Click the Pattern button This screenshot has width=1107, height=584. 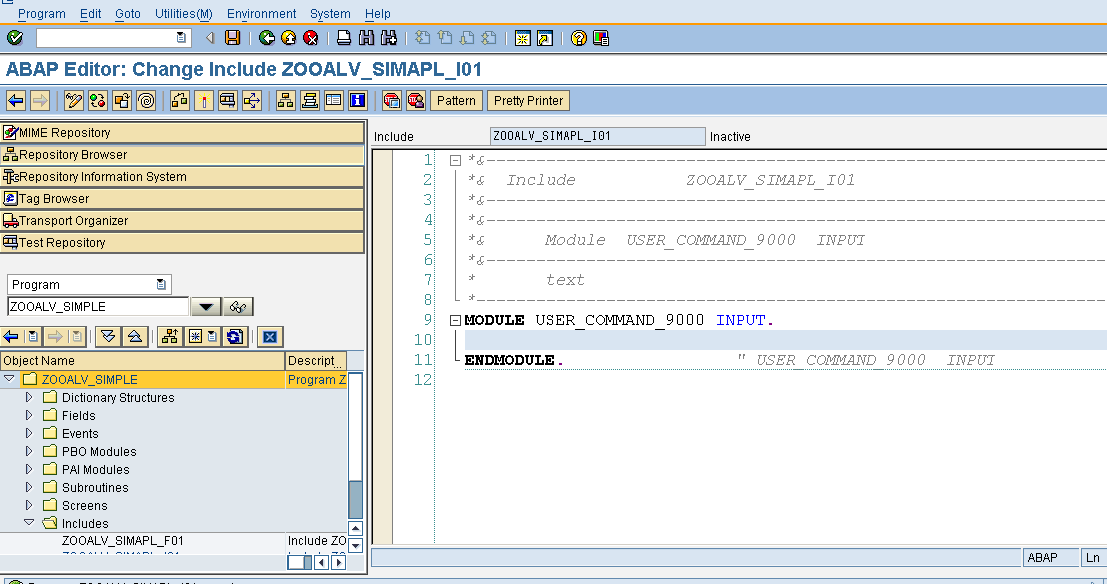(x=456, y=100)
